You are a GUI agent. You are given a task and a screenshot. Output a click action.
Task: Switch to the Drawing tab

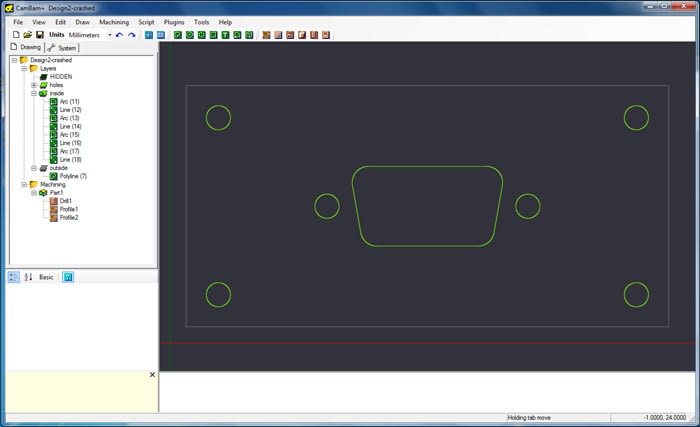click(x=26, y=47)
